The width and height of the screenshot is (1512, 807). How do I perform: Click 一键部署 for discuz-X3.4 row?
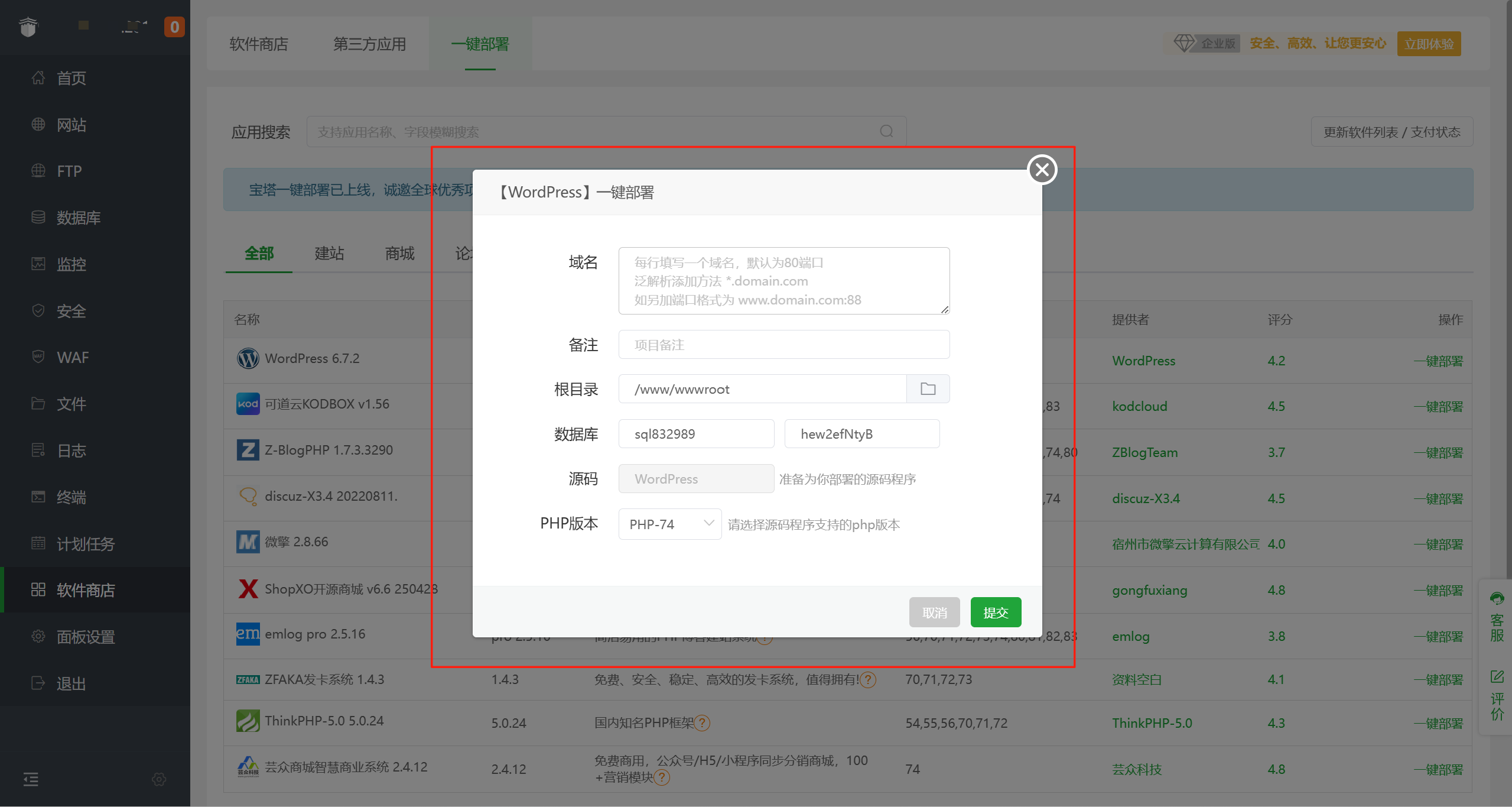pos(1439,498)
